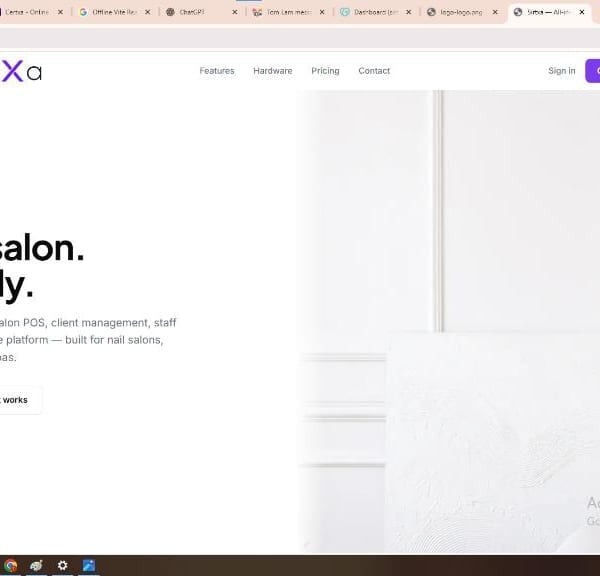Close the Offline Vite tab
This screenshot has width=600, height=576.
click(x=148, y=12)
